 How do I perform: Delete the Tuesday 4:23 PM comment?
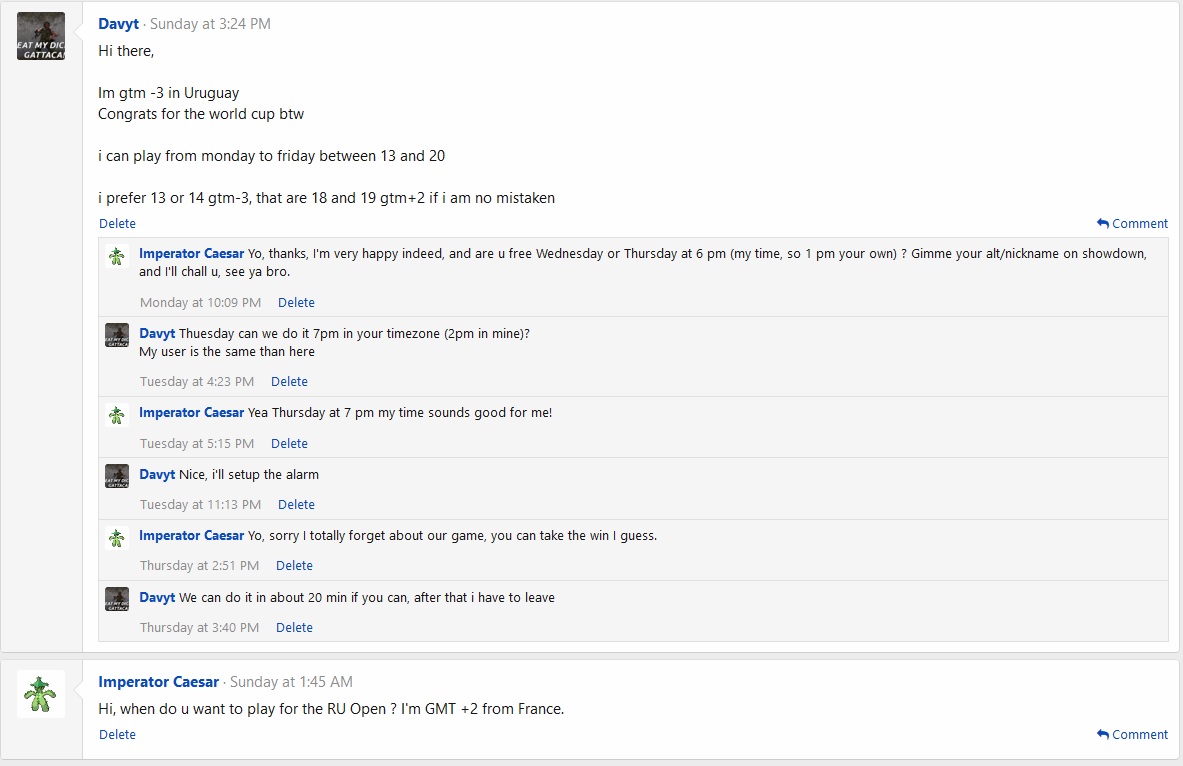tap(289, 382)
